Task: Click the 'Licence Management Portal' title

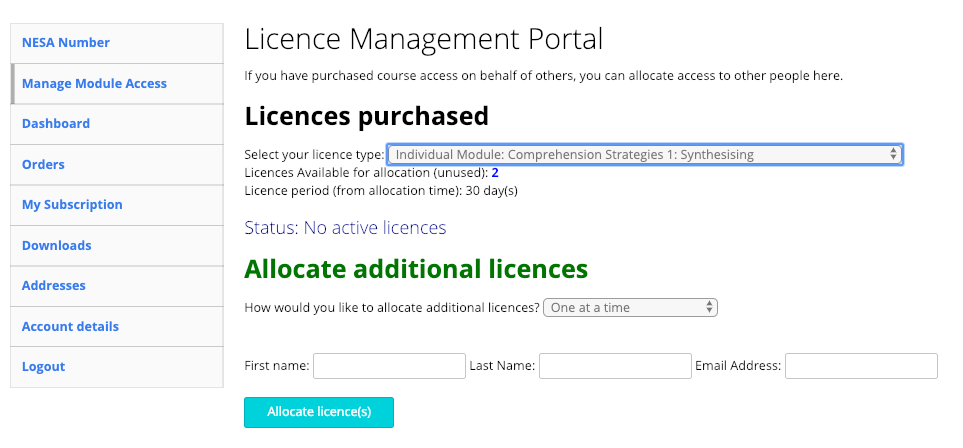Action: [x=424, y=40]
